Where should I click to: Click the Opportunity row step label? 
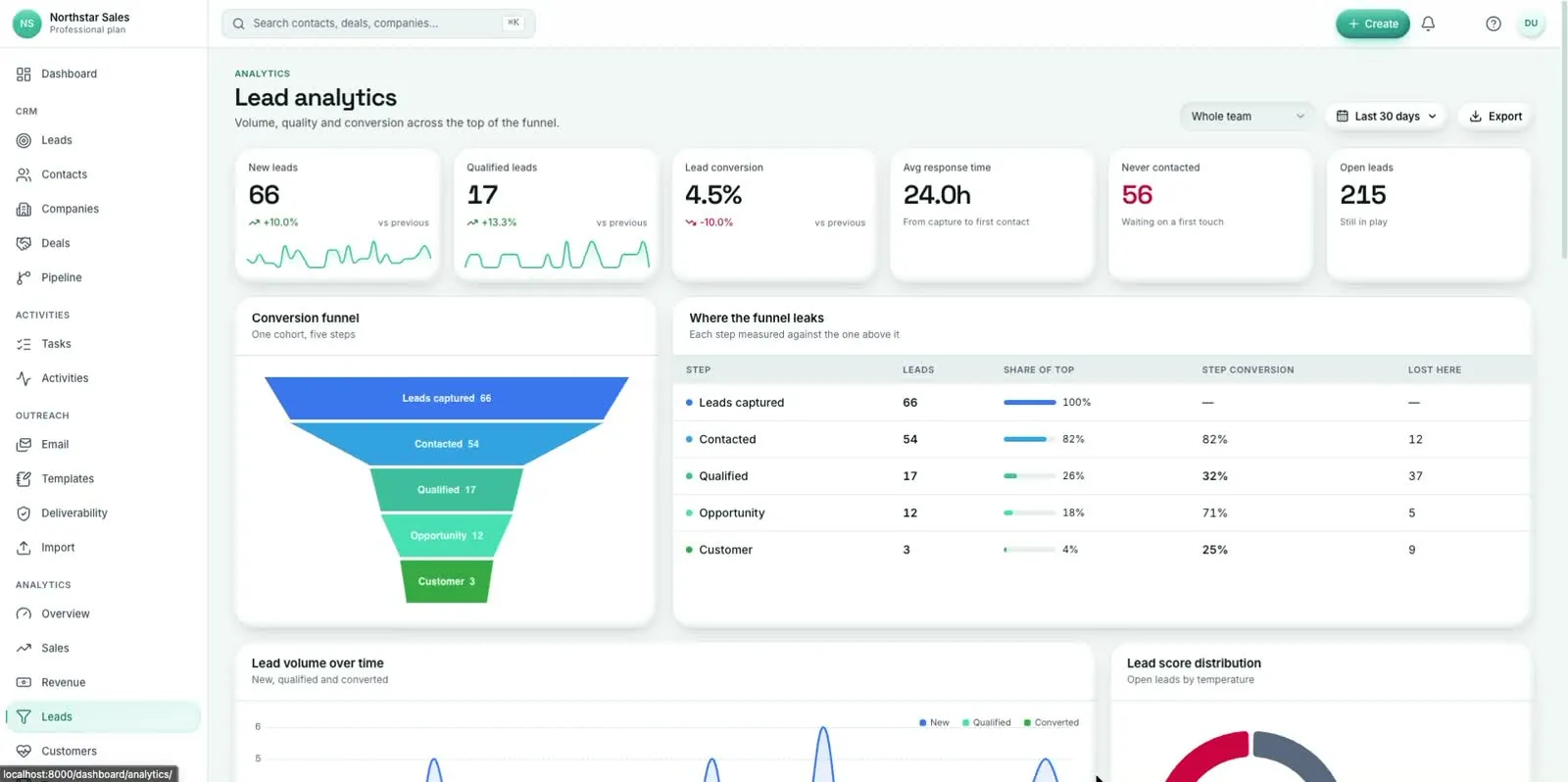click(731, 513)
